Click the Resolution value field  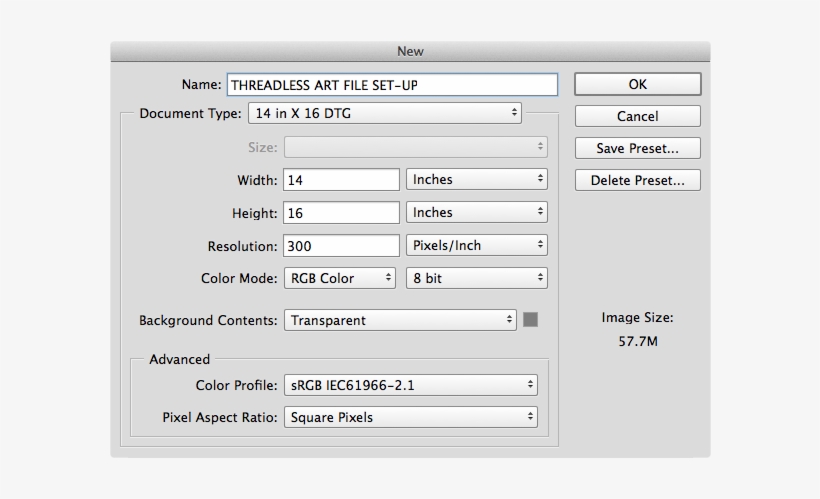tap(342, 246)
